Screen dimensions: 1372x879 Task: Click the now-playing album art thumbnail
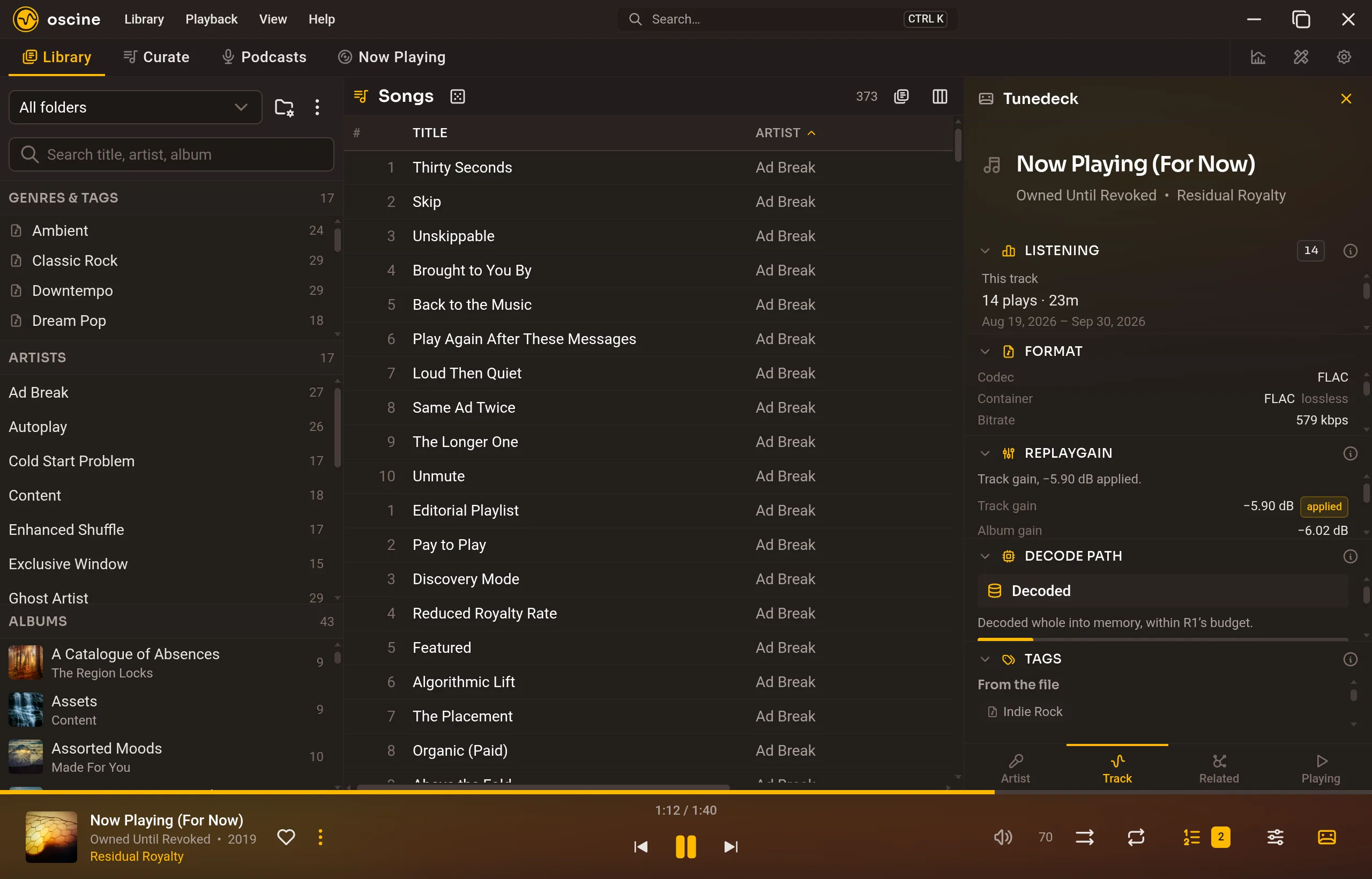(51, 837)
